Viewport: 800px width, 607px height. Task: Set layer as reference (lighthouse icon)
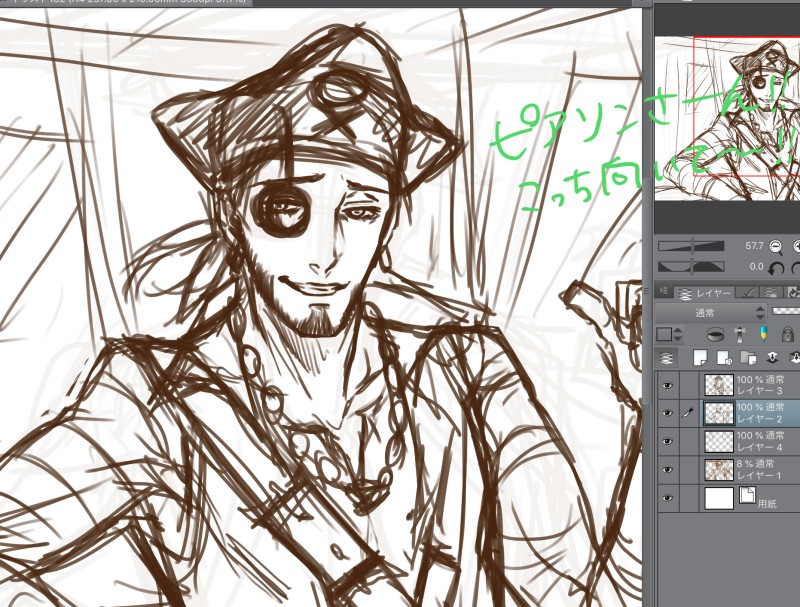click(740, 335)
